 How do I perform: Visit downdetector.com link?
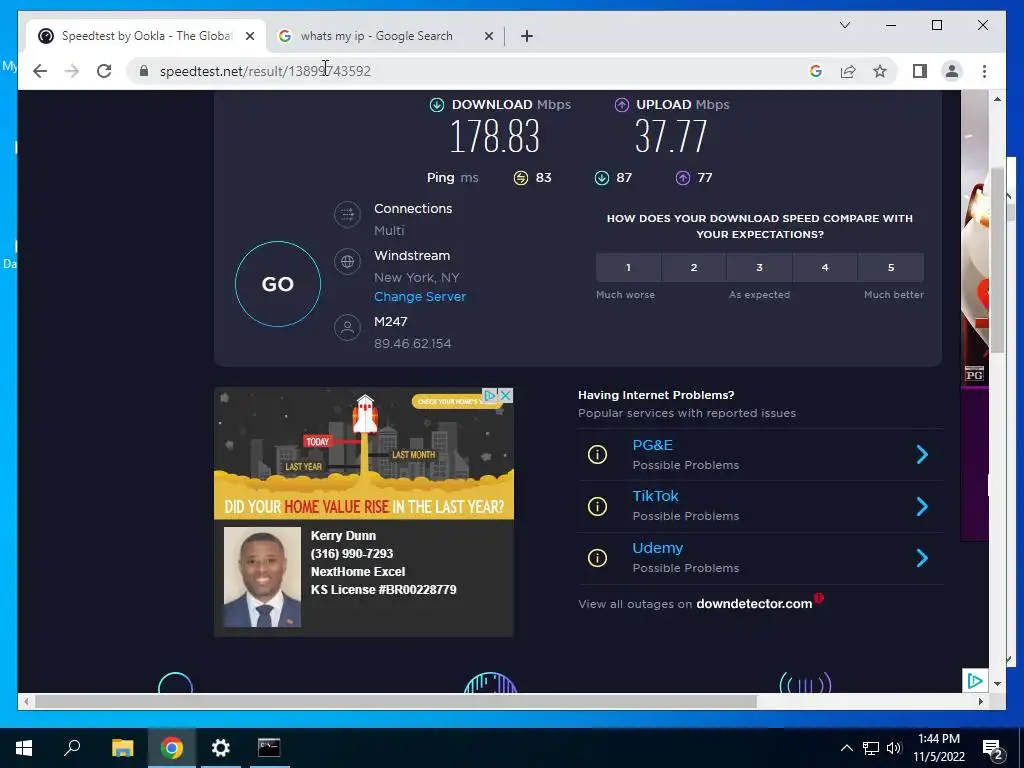click(754, 604)
